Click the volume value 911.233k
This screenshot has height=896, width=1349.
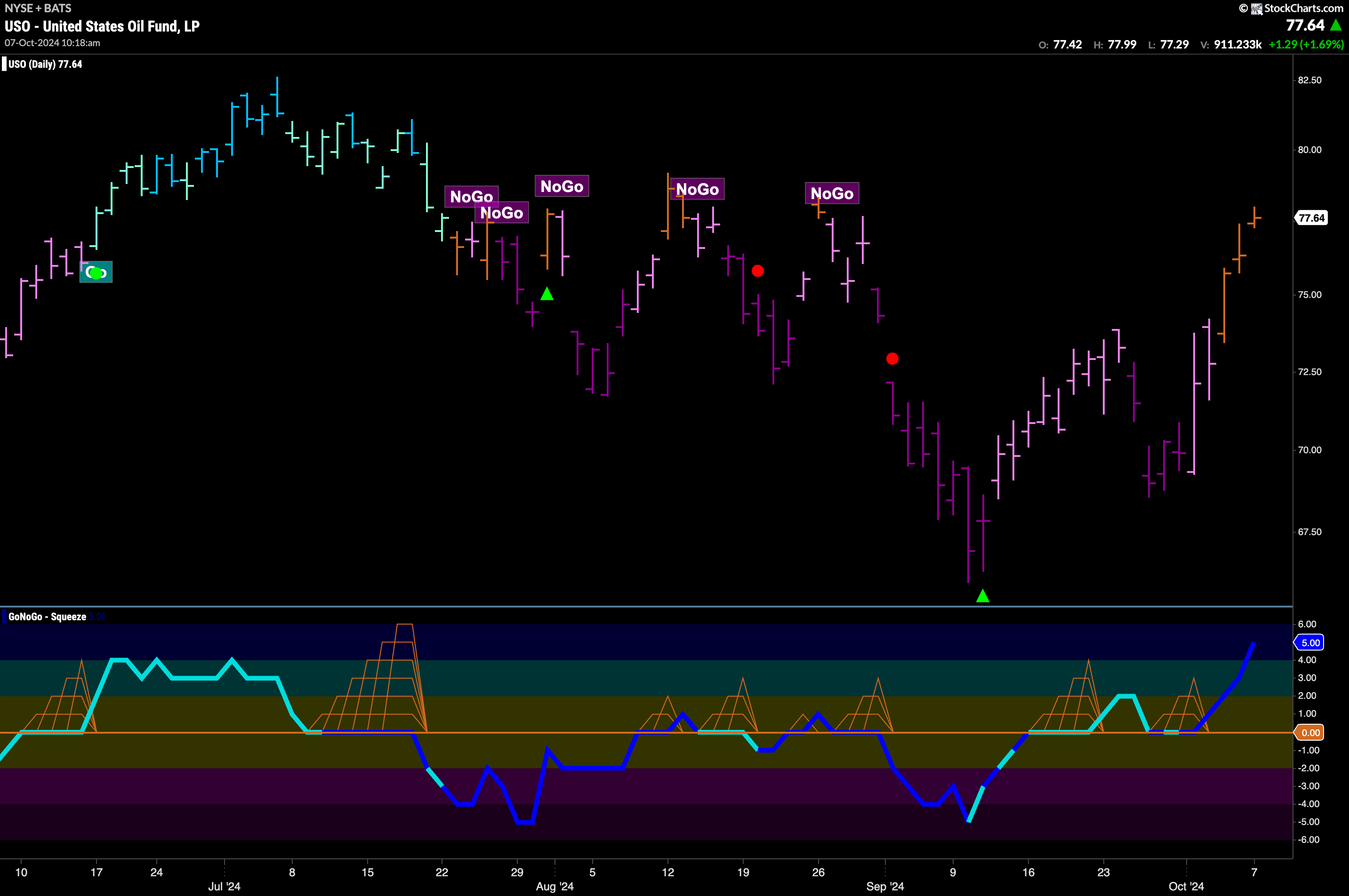(x=1237, y=45)
